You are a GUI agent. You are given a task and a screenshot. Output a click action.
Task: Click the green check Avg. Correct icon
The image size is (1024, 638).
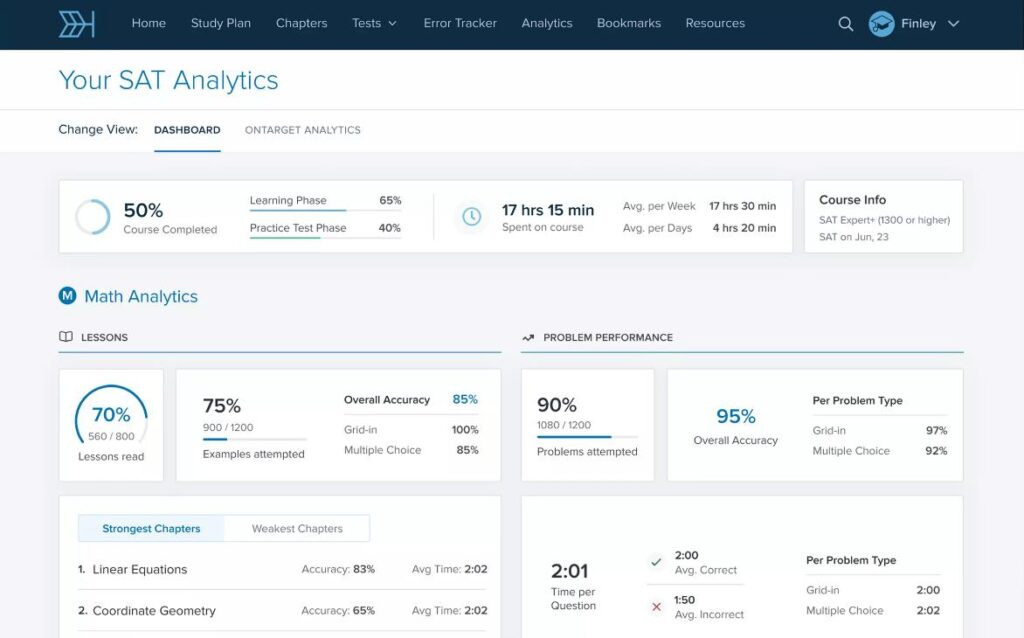click(x=656, y=562)
